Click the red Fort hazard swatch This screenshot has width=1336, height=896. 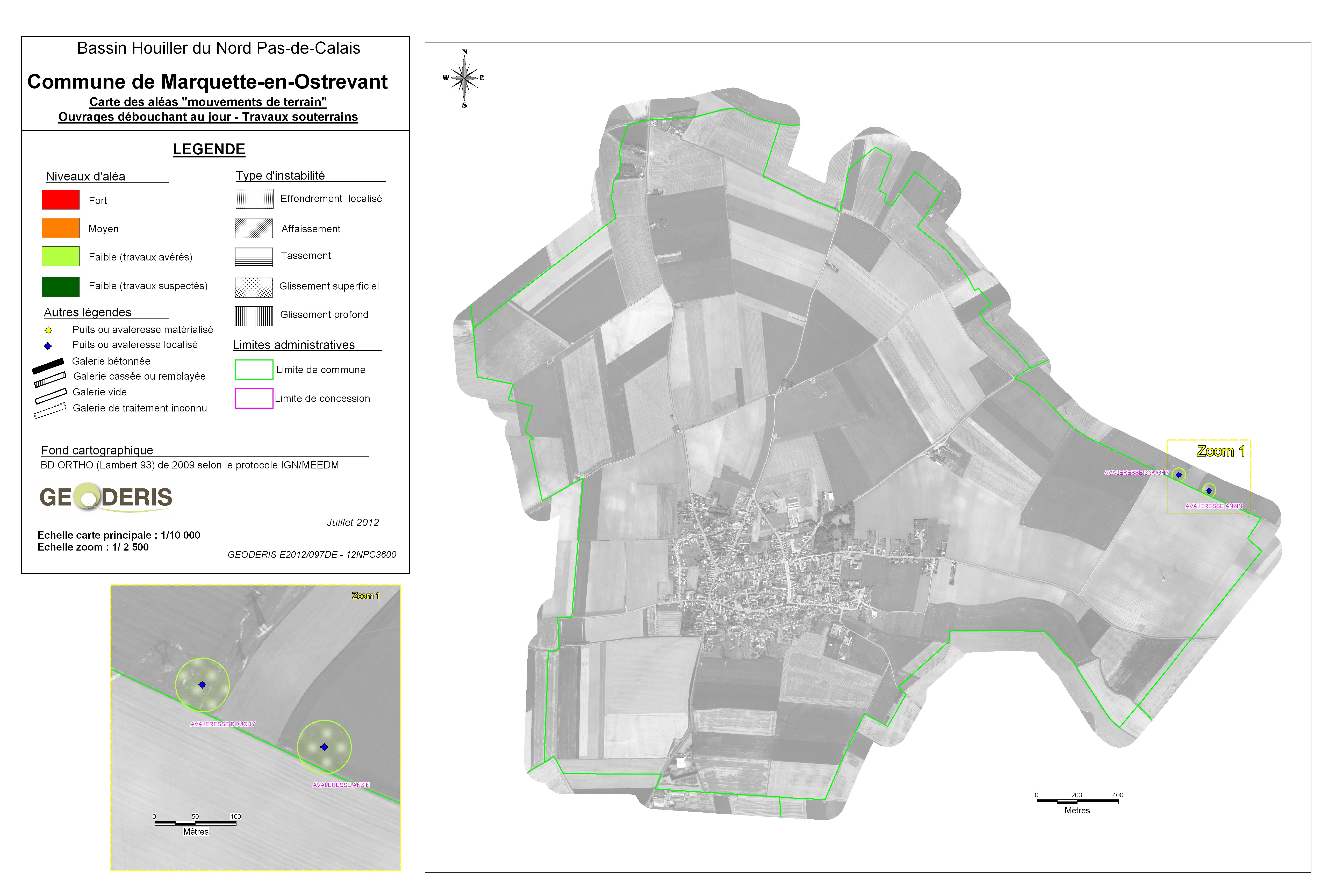coord(61,199)
